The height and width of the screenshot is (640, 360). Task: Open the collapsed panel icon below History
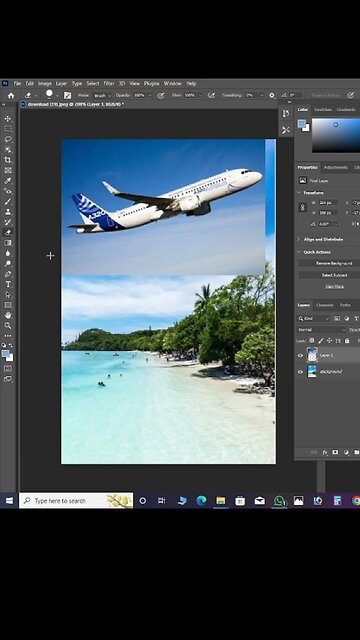(x=286, y=130)
